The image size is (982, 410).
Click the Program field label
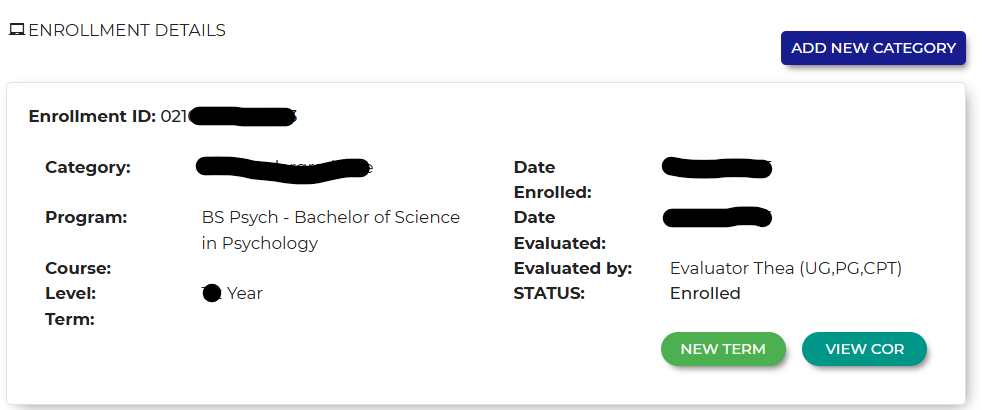[86, 217]
